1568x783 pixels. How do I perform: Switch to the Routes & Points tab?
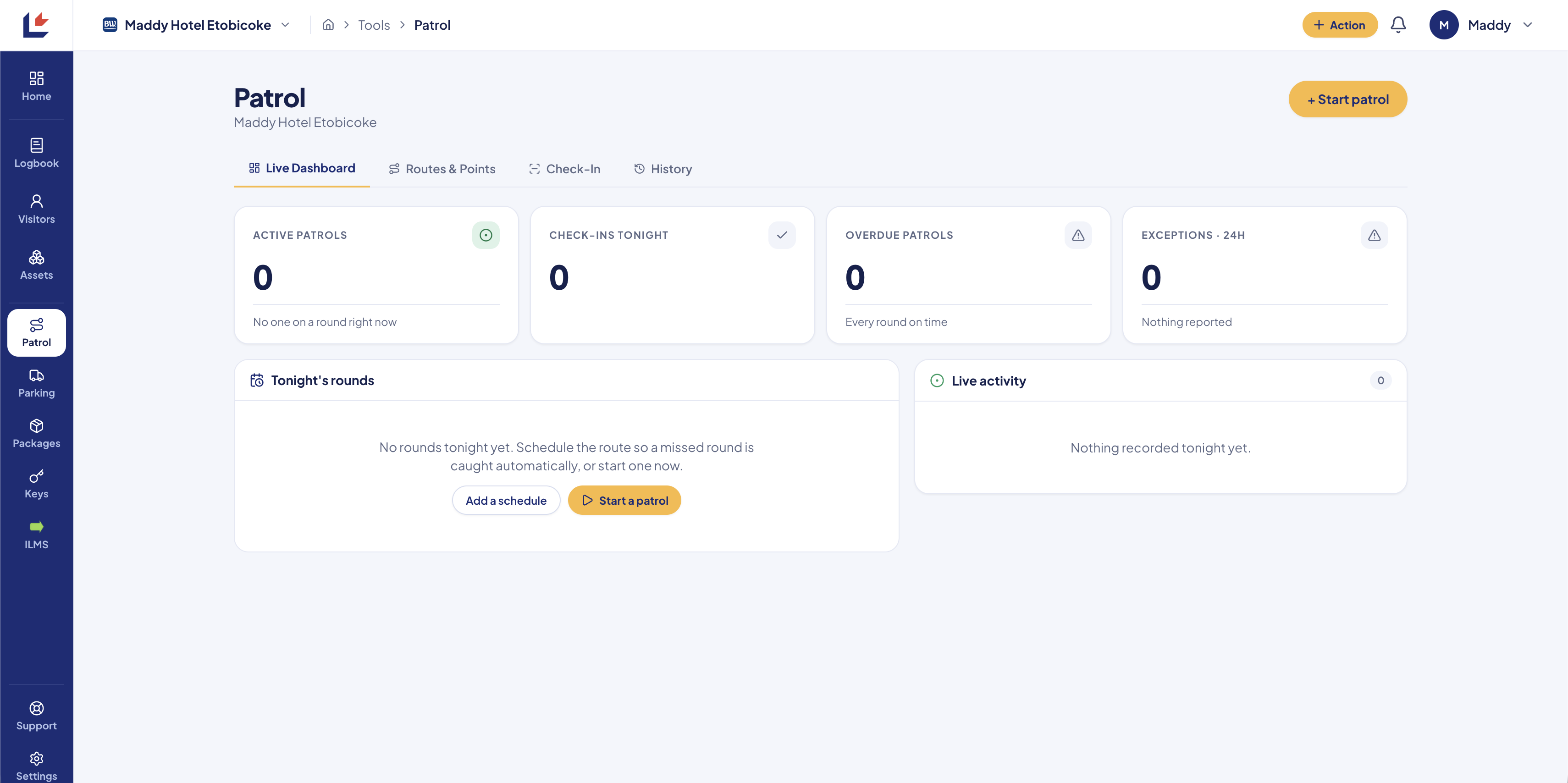(x=442, y=169)
